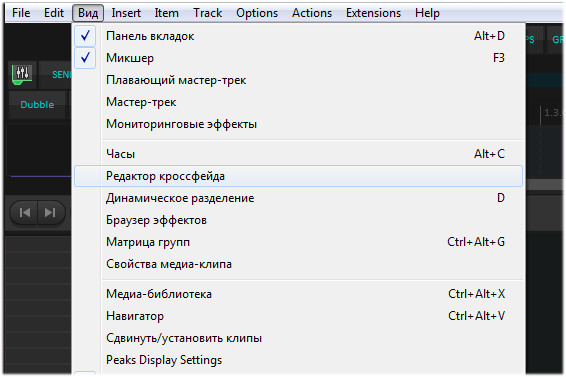Screen dimensions: 566x377
Task: Jump to the previous marker
Action: pos(25,213)
